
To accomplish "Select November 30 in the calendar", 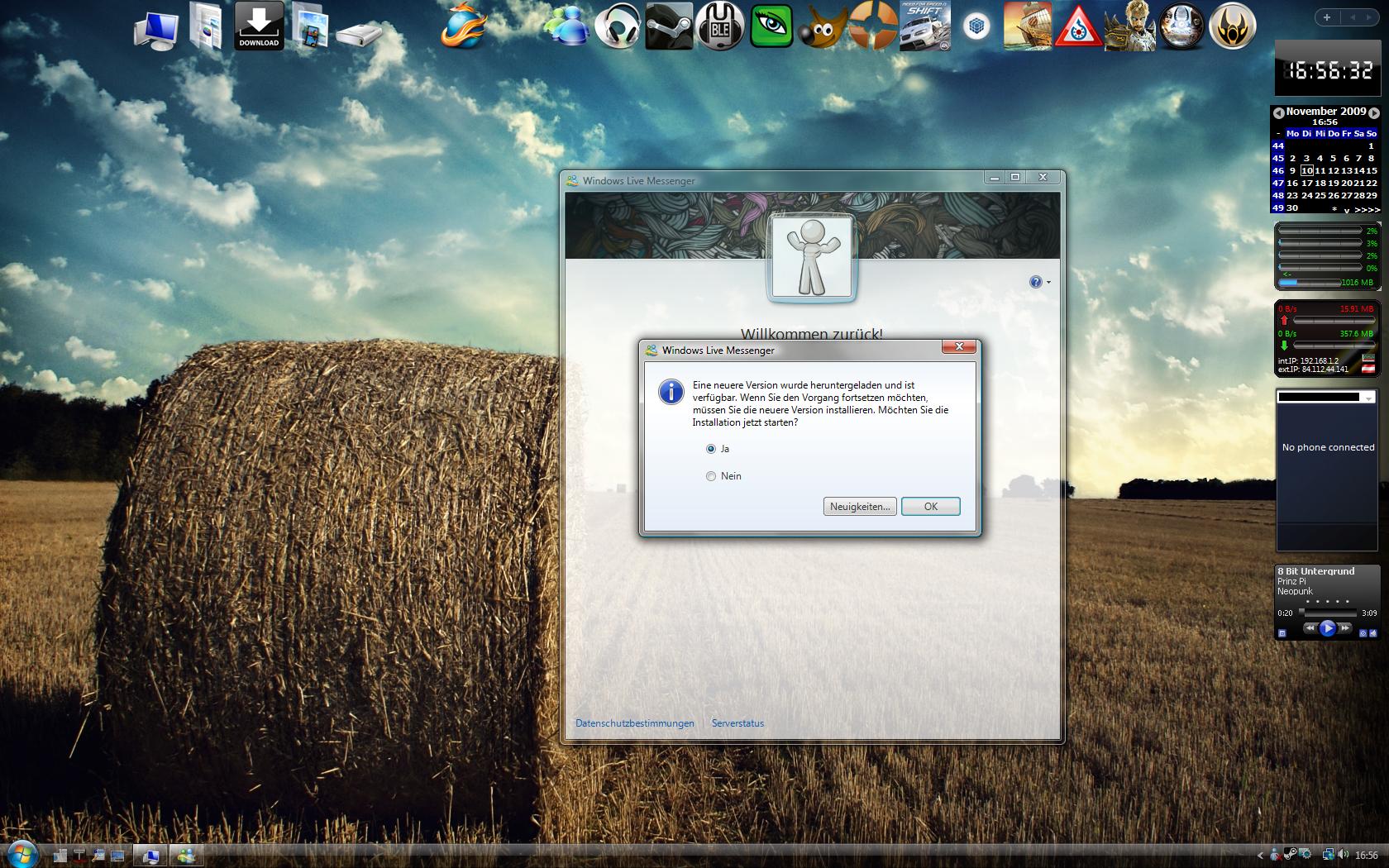I will click(x=1292, y=208).
